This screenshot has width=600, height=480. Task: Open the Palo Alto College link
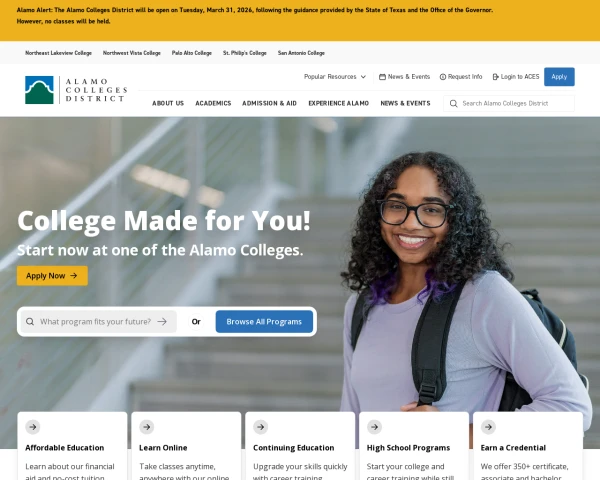coord(192,53)
